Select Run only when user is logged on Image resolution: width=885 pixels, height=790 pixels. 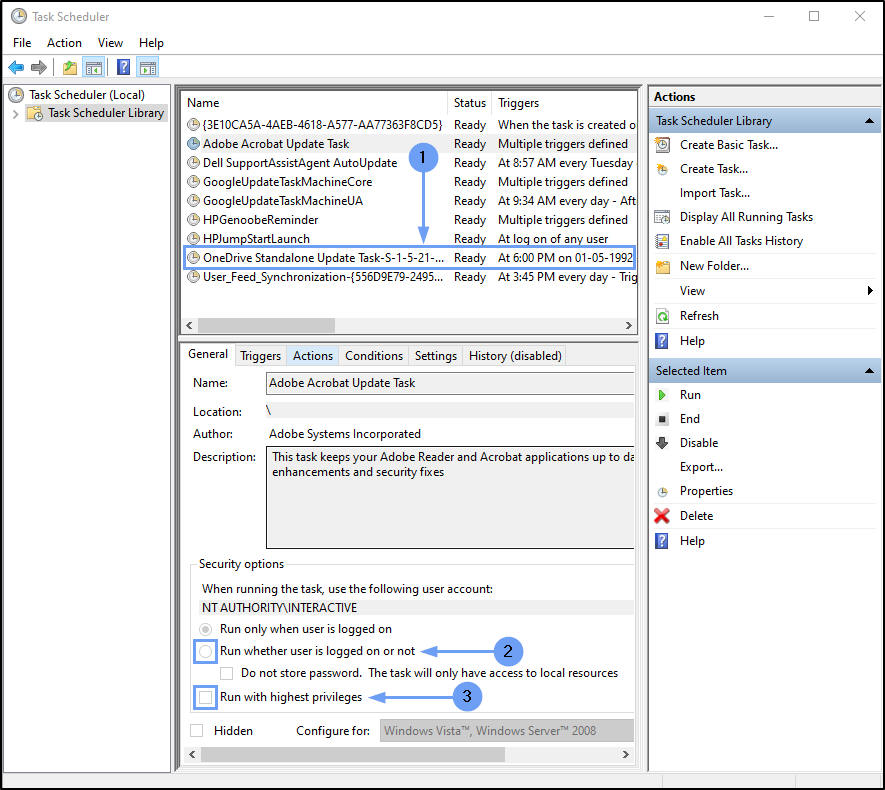point(206,629)
